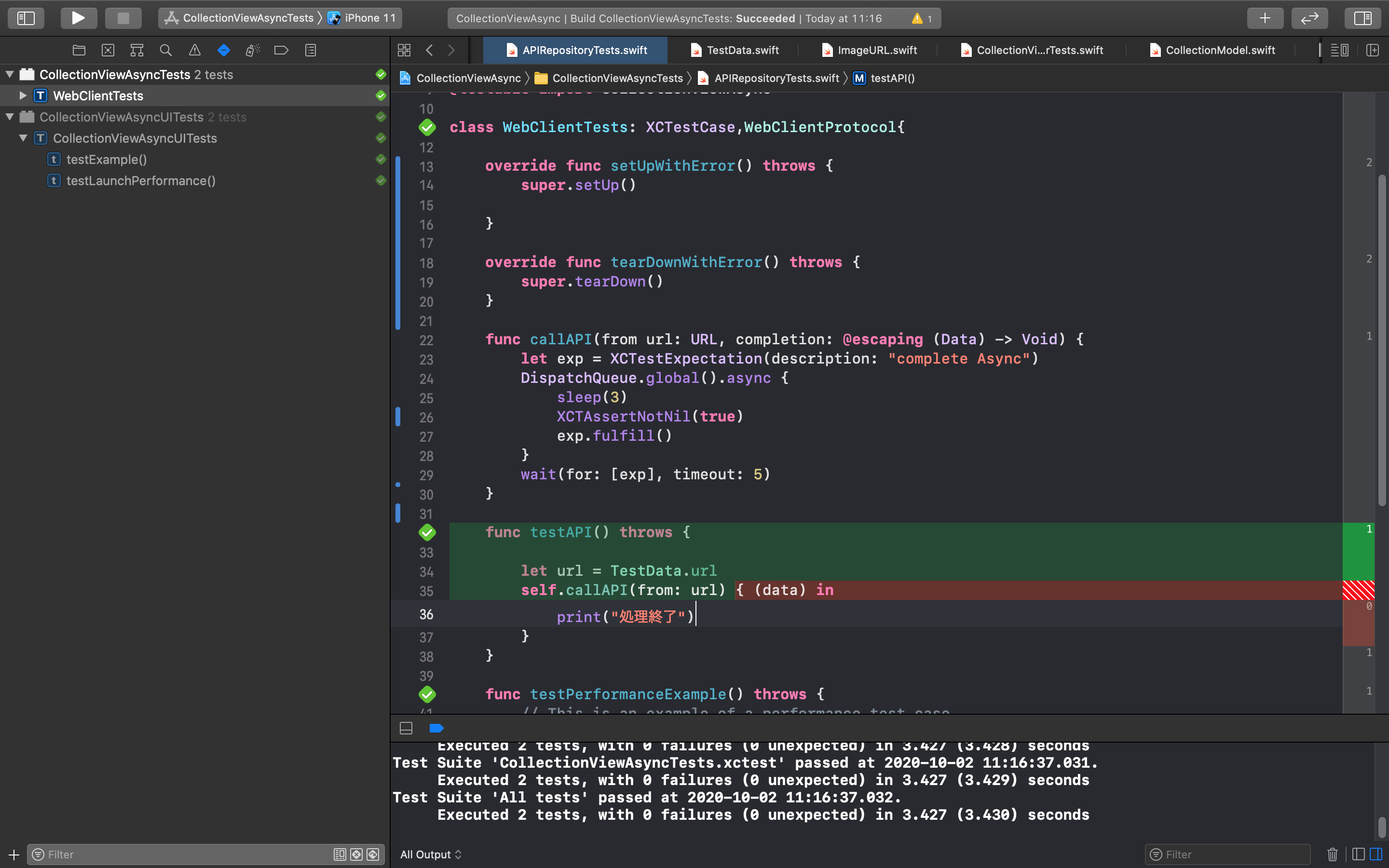Open the Find navigator magnifier icon
Screen dimensions: 1389x868
166,51
